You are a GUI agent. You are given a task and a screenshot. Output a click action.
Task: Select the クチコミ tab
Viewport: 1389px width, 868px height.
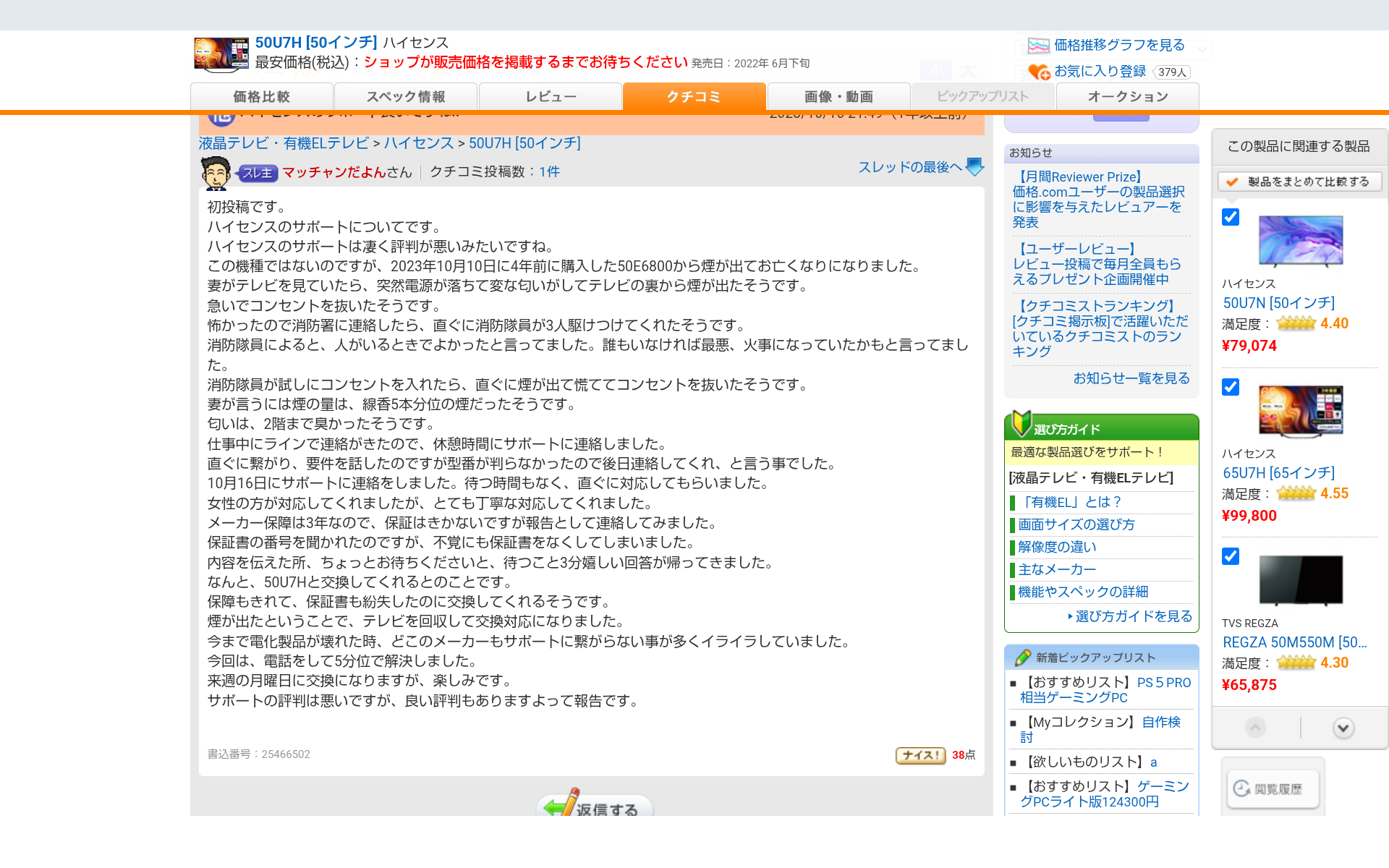[x=694, y=97]
